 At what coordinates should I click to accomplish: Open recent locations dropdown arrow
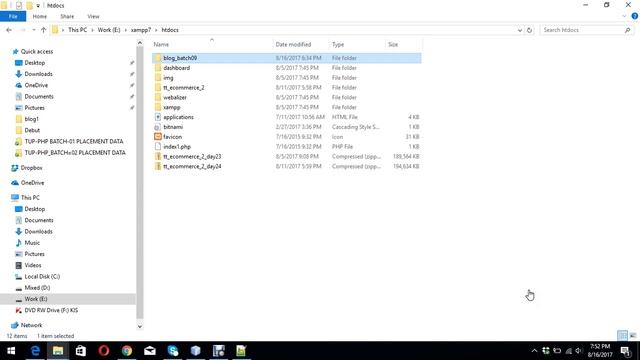point(33,30)
